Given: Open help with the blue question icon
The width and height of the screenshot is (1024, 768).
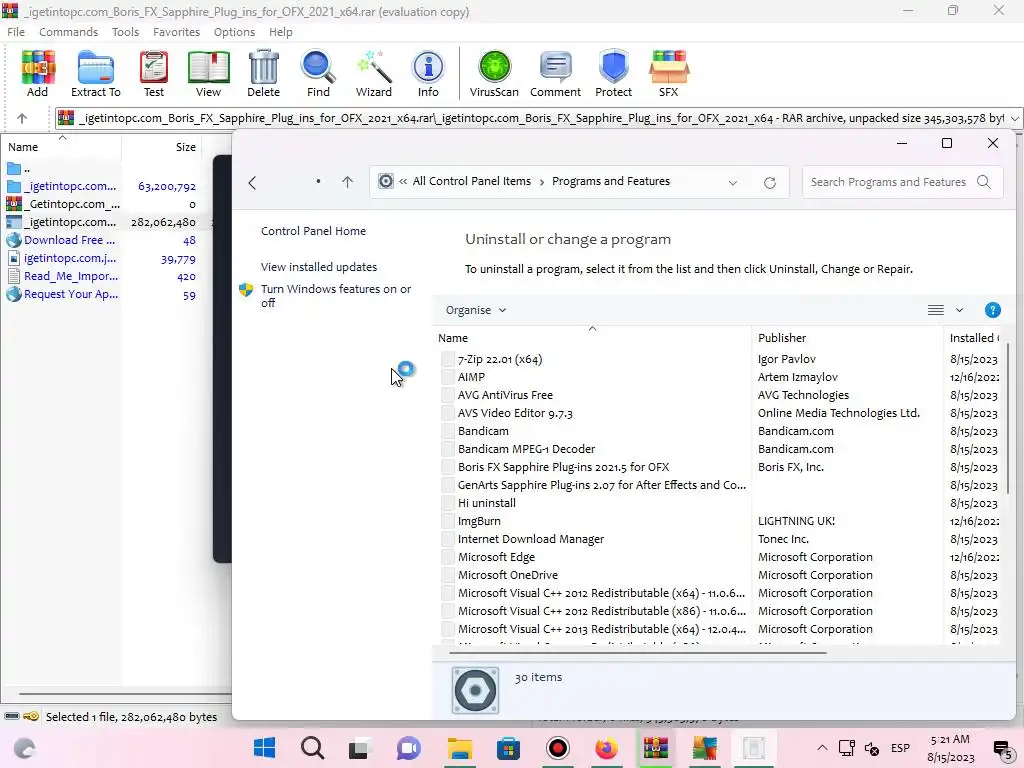Looking at the screenshot, I should click(993, 310).
